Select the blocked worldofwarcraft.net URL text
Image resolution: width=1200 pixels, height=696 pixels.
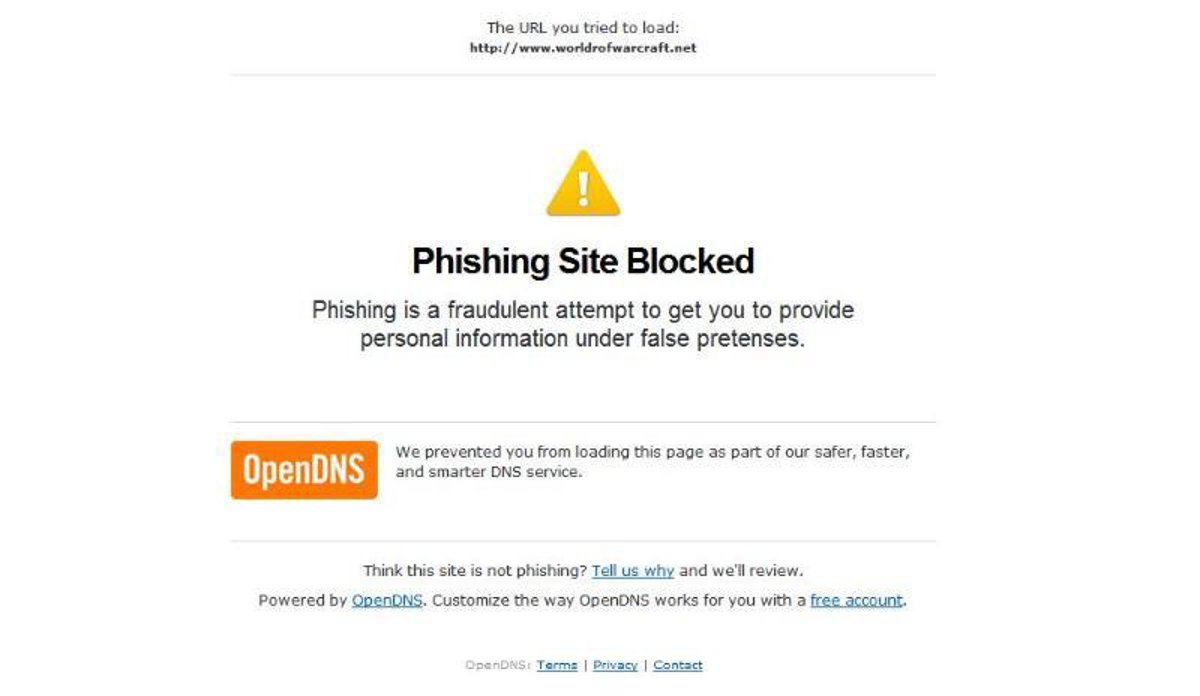pos(583,47)
